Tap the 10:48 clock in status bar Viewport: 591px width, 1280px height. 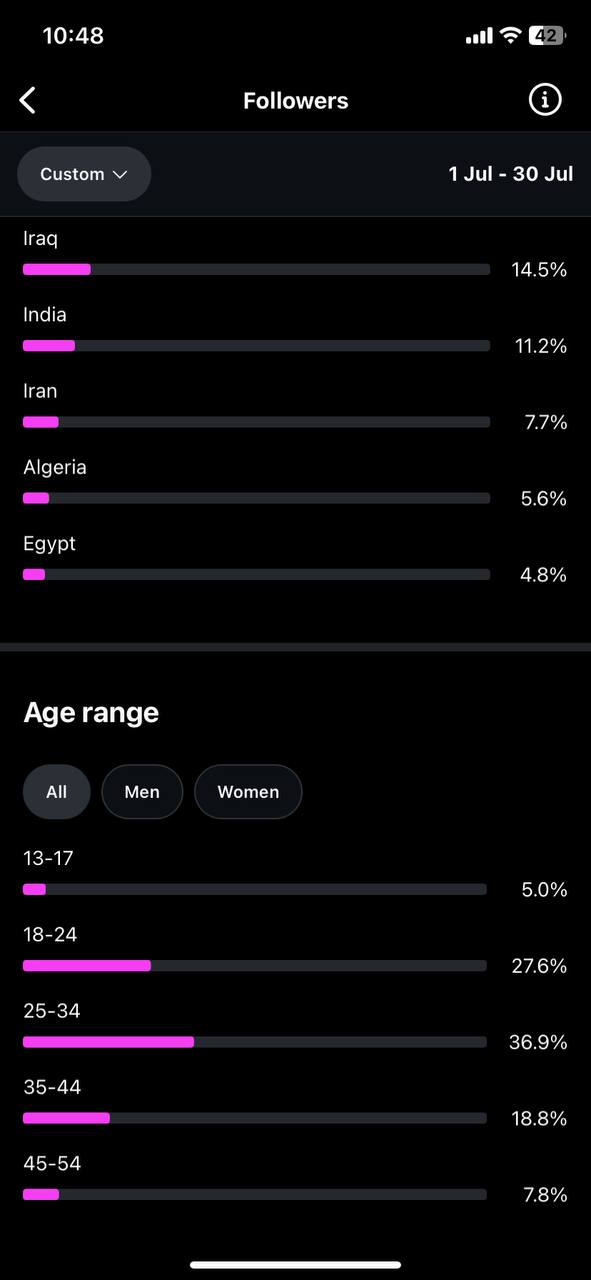point(73,36)
